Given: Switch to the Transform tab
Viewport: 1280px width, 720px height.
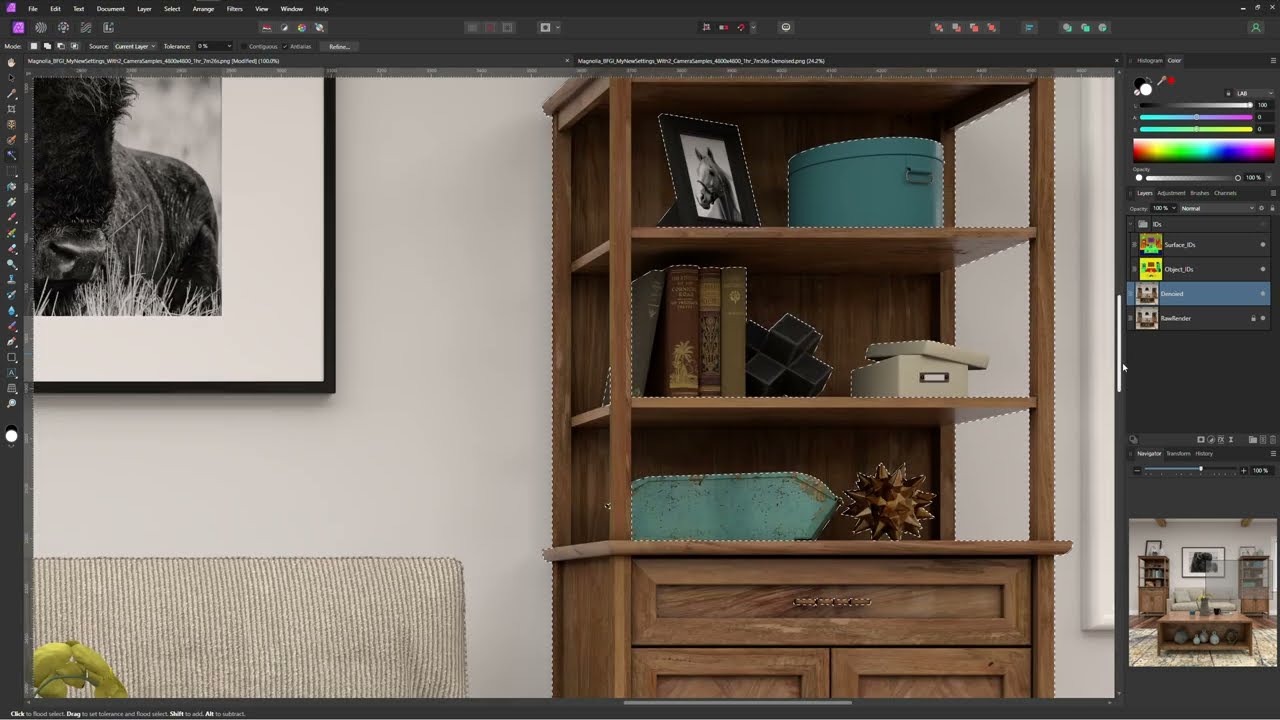Looking at the screenshot, I should 1178,454.
